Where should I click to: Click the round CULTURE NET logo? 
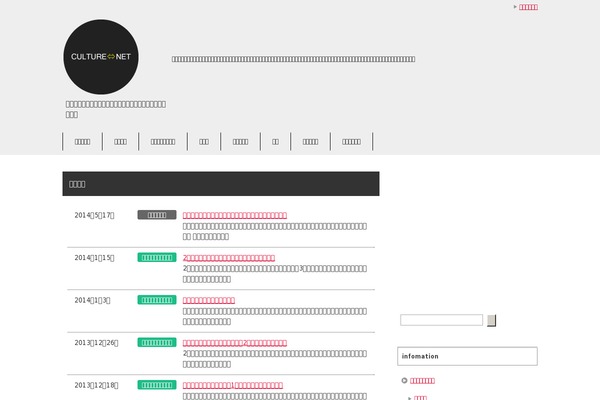tap(101, 57)
